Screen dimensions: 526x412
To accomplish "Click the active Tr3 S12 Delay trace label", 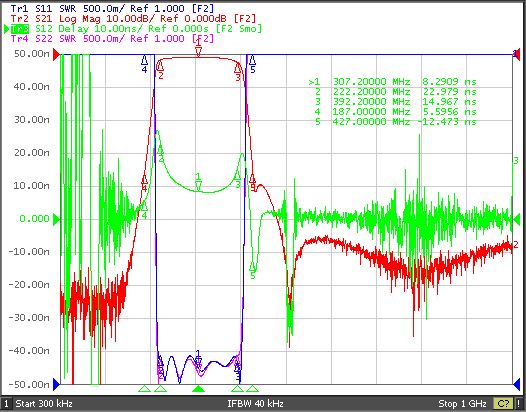I will click(x=136, y=29).
